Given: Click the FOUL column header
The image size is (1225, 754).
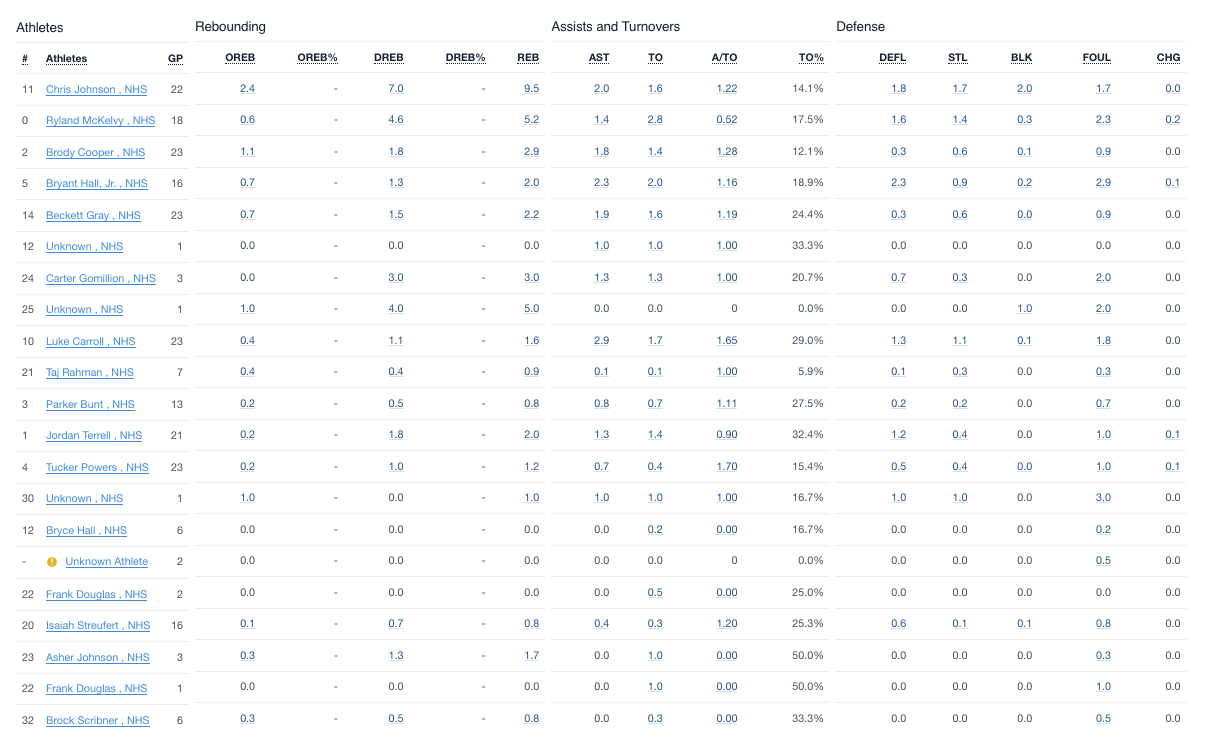Looking at the screenshot, I should (x=1096, y=58).
